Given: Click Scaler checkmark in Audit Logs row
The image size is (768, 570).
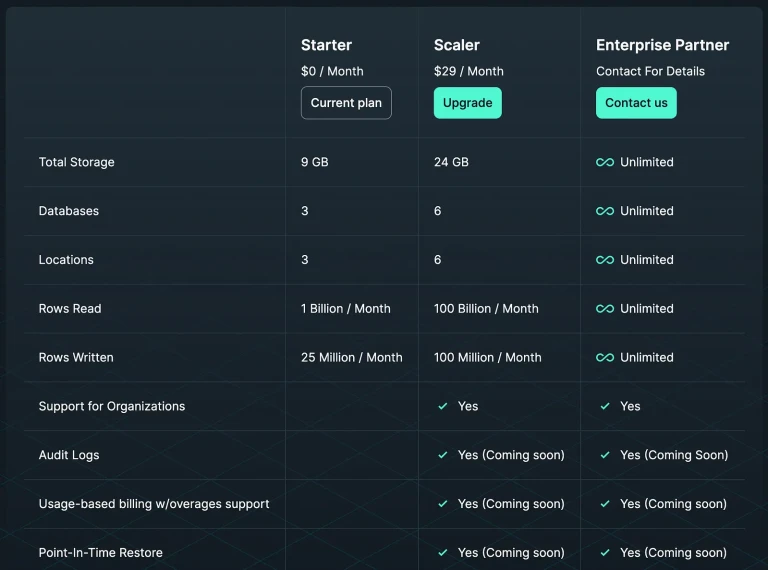Looking at the screenshot, I should pyautogui.click(x=443, y=455).
